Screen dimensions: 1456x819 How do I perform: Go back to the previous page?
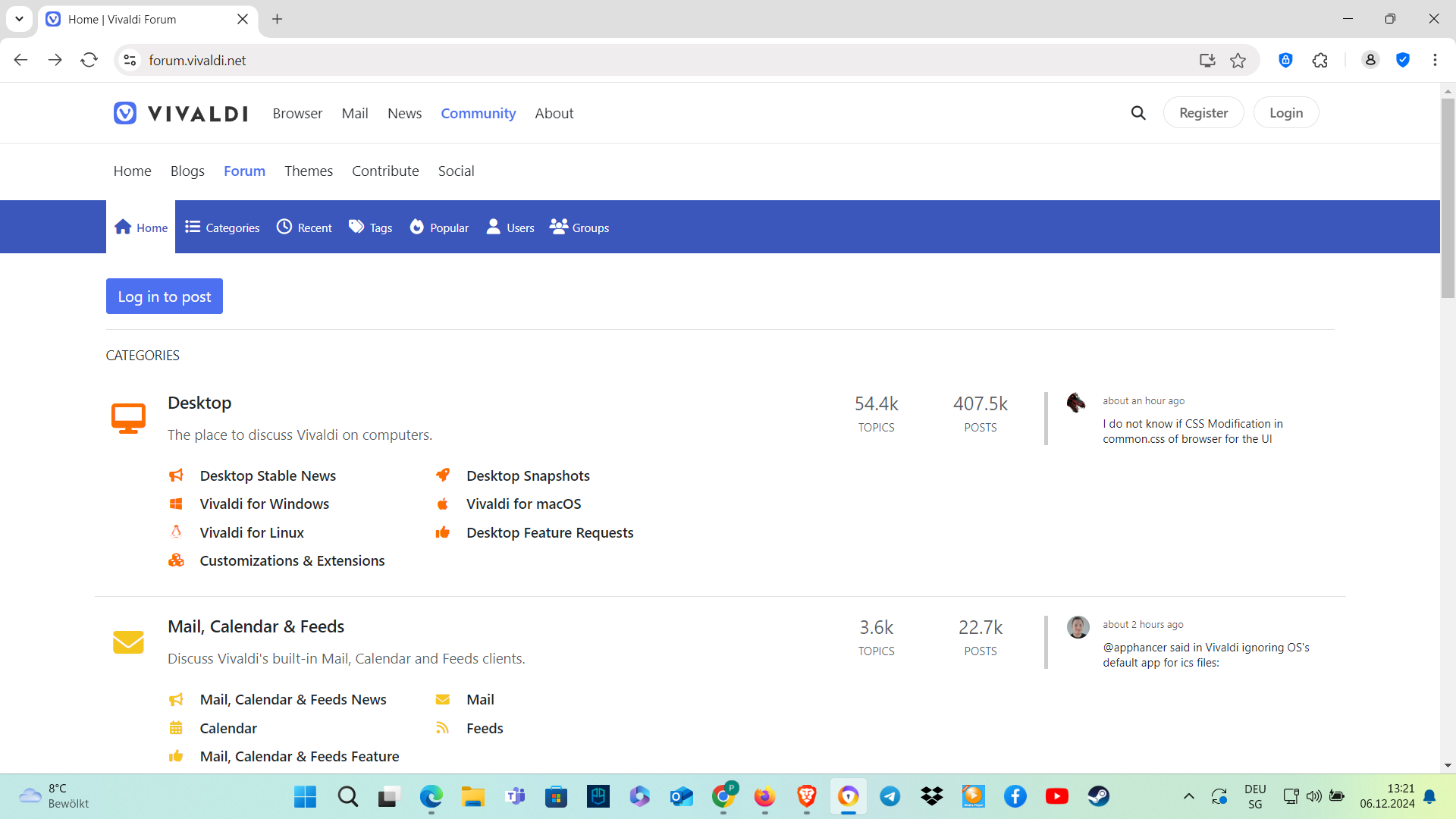[x=20, y=60]
